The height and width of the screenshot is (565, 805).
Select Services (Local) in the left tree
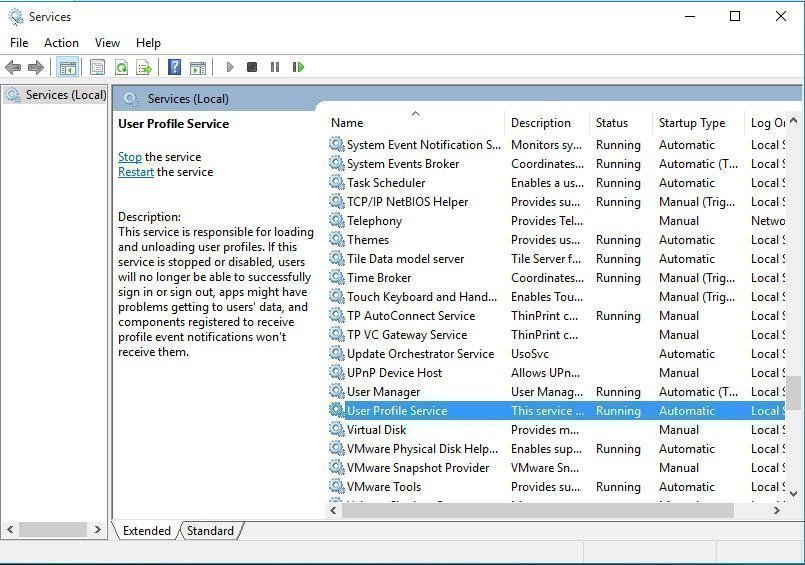pyautogui.click(x=65, y=95)
